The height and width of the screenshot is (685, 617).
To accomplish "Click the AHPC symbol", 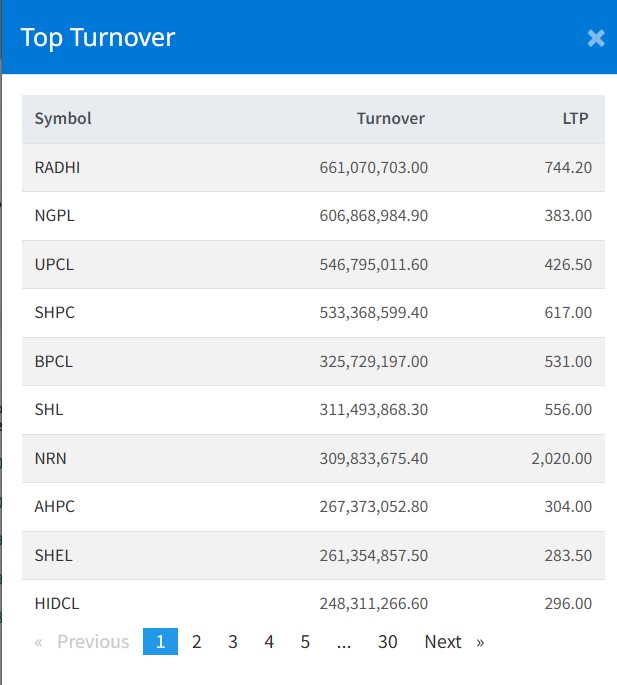I will (x=54, y=507).
